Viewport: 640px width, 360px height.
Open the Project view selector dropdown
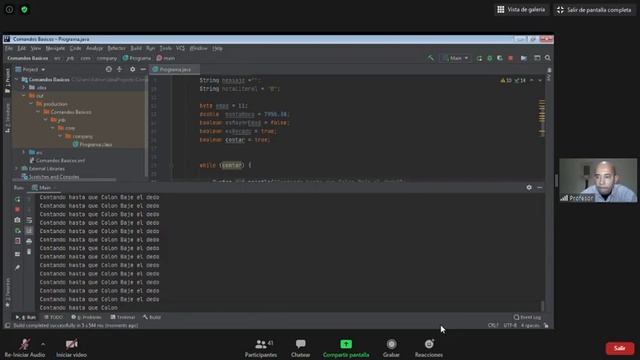coord(30,69)
